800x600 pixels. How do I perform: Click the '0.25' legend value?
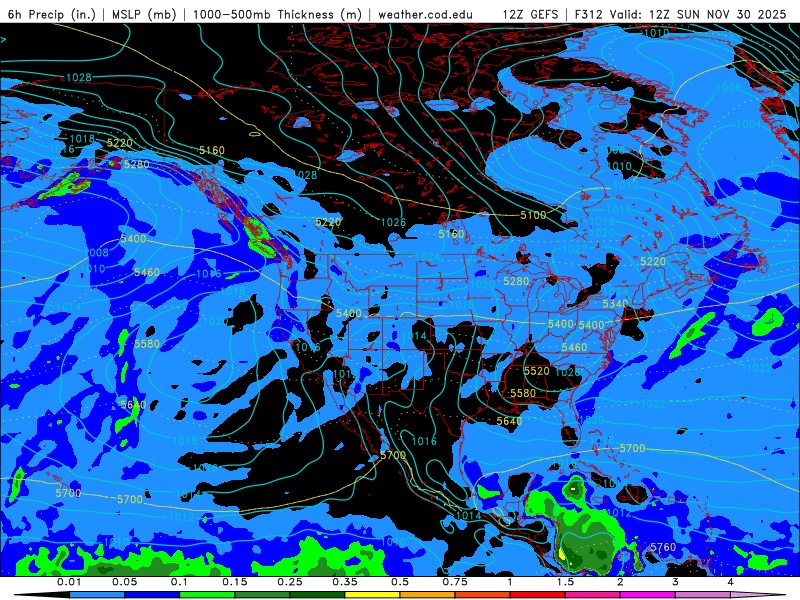coord(290,582)
